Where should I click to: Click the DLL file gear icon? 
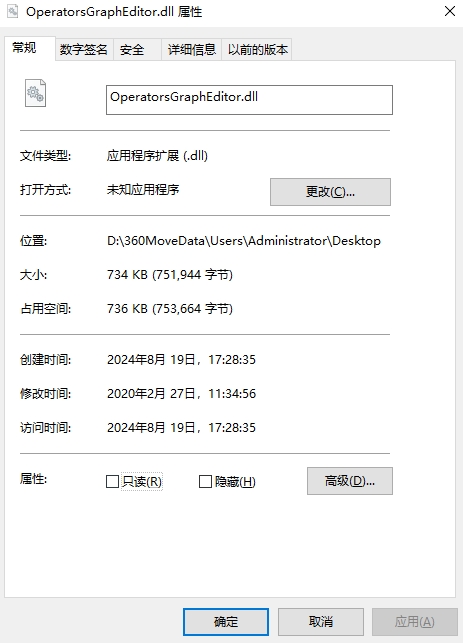coord(35,93)
